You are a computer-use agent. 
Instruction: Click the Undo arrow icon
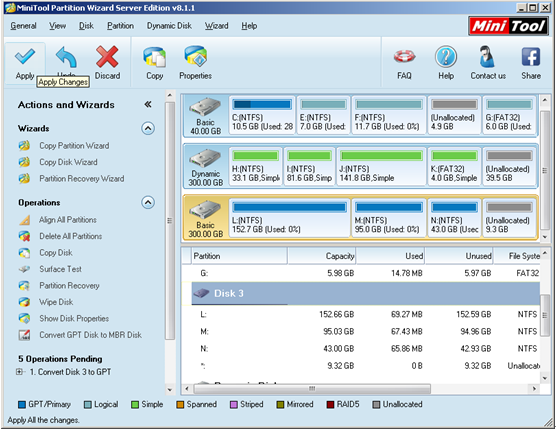(x=66, y=57)
